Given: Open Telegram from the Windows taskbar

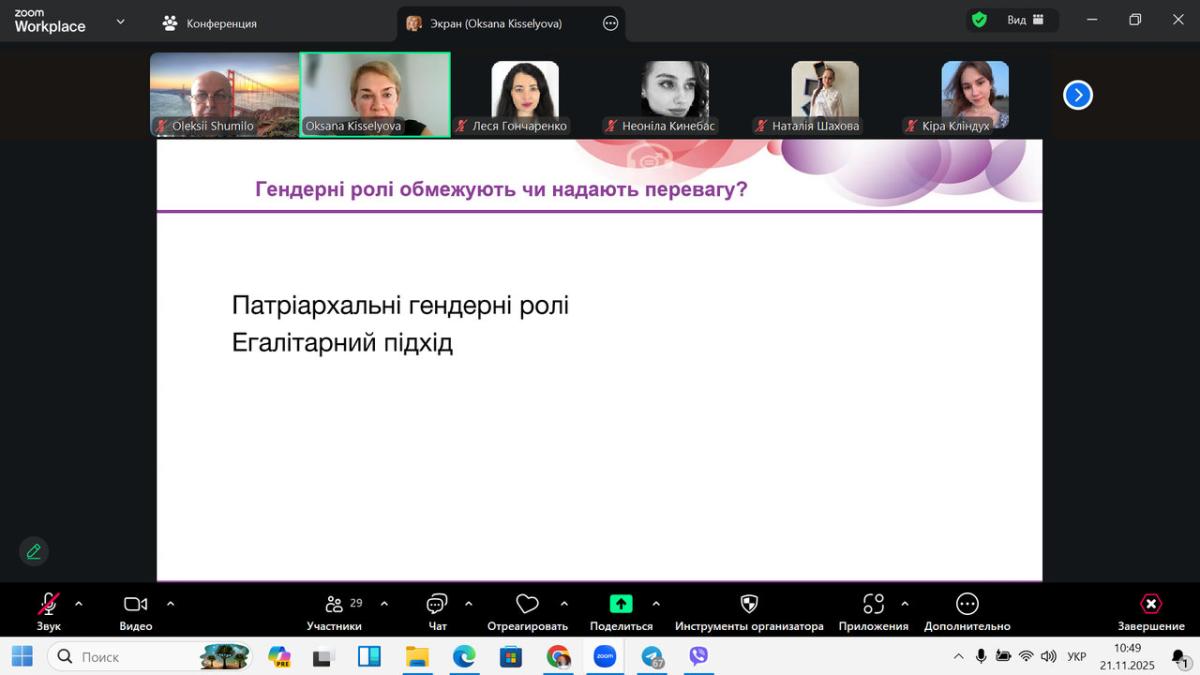Looking at the screenshot, I should tap(652, 657).
